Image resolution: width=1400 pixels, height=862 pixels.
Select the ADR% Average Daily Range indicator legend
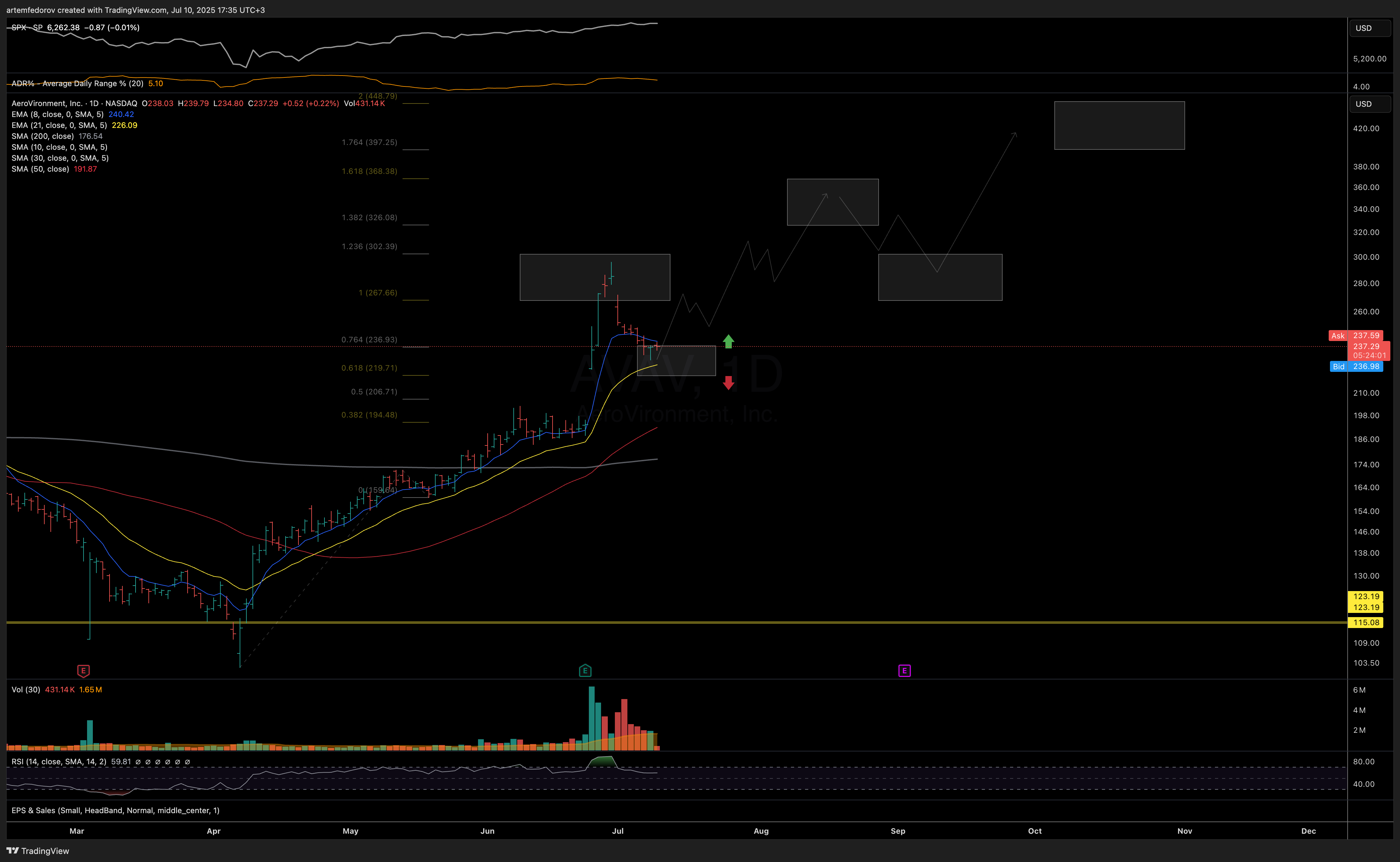77,83
